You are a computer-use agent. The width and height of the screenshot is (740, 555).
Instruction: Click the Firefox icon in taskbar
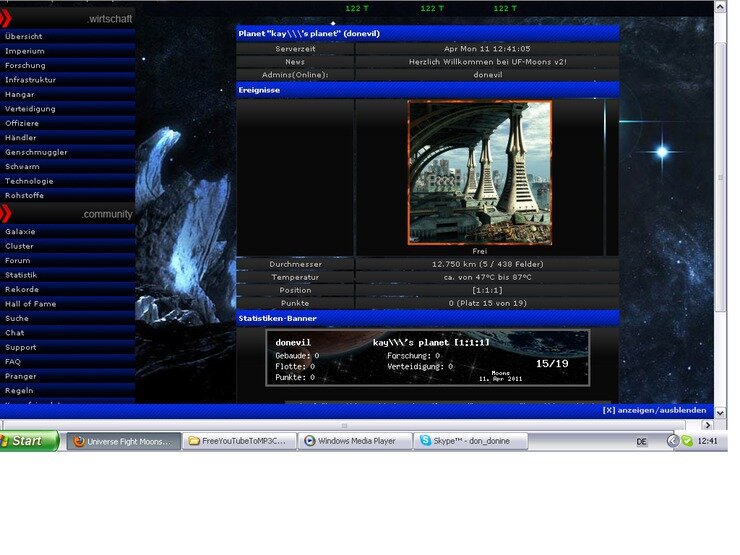[x=79, y=441]
